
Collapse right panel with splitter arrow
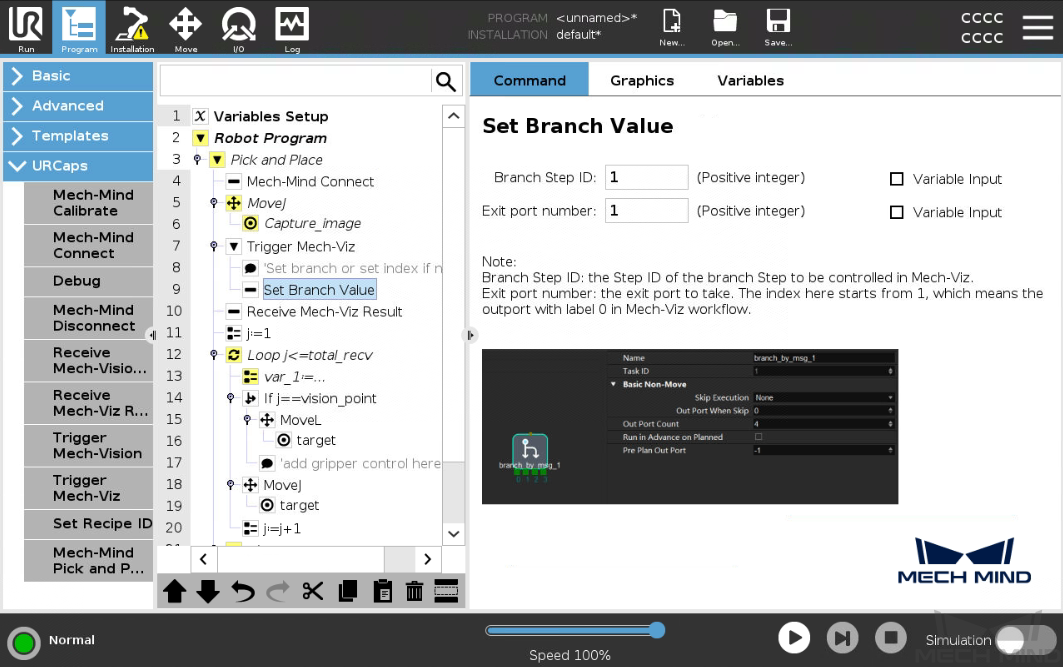pyautogui.click(x=470, y=336)
